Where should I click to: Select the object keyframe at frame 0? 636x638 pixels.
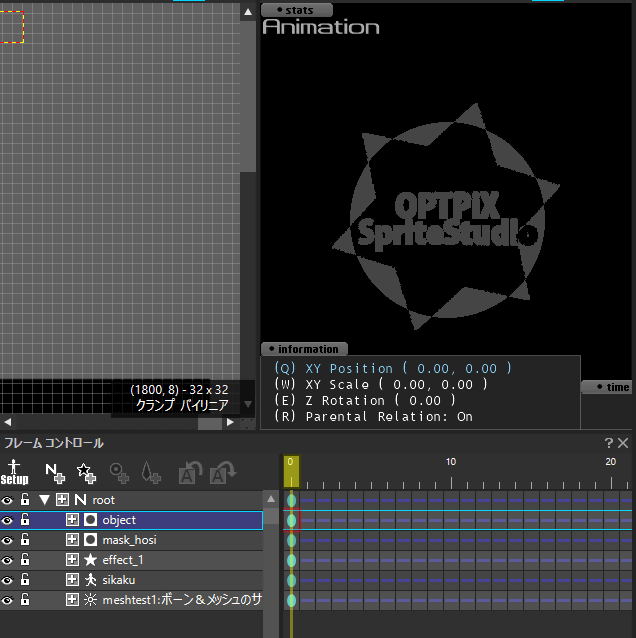click(291, 520)
